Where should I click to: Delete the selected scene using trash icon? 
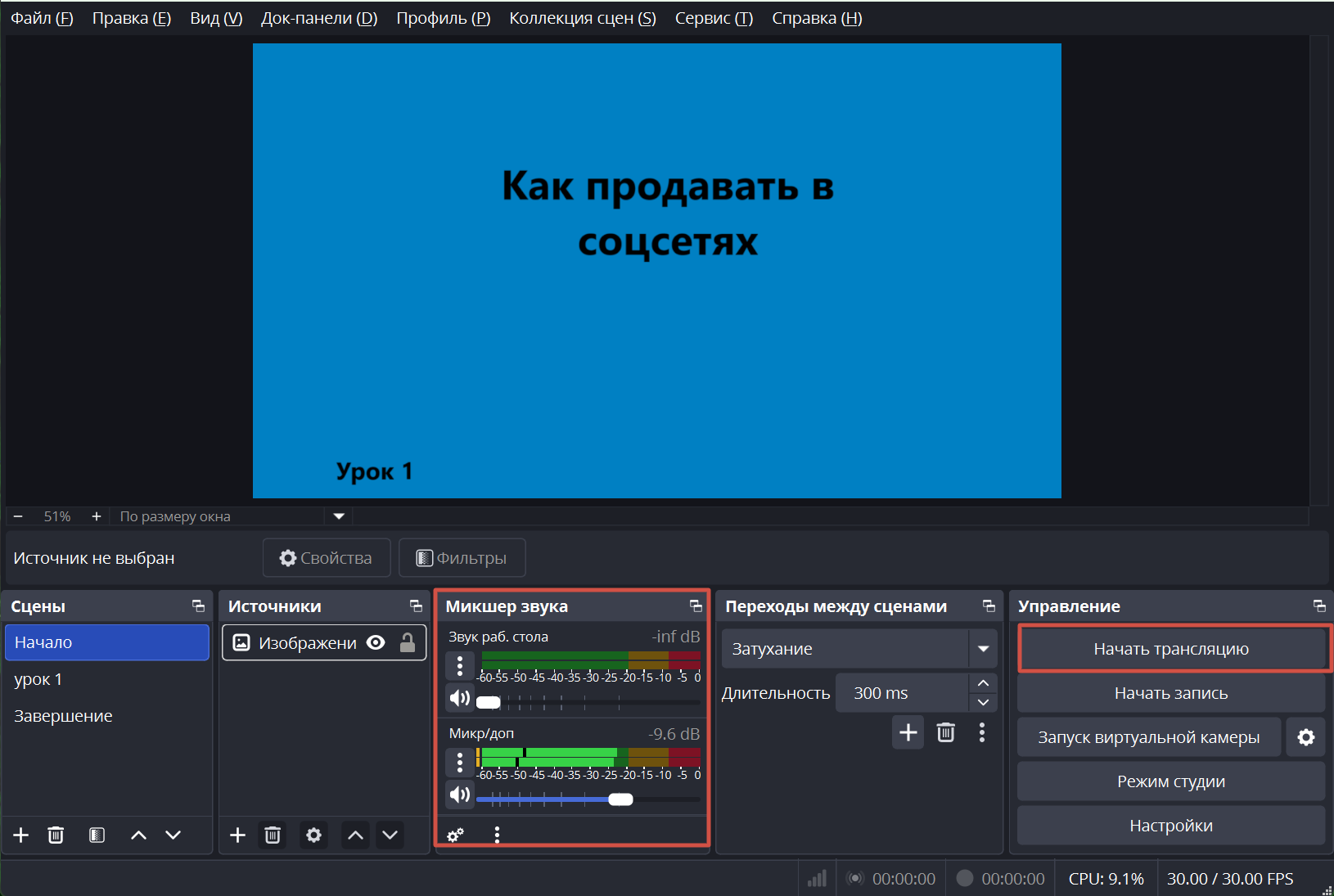[x=56, y=835]
